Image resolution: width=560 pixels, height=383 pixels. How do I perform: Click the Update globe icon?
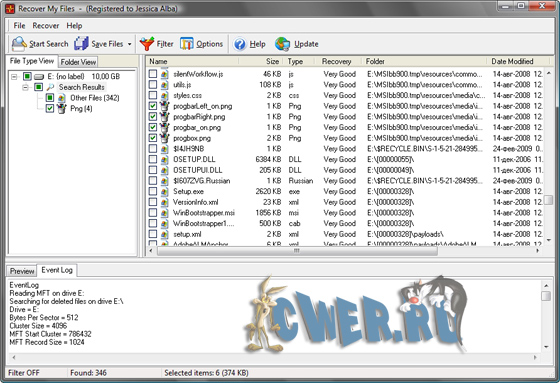[282, 44]
